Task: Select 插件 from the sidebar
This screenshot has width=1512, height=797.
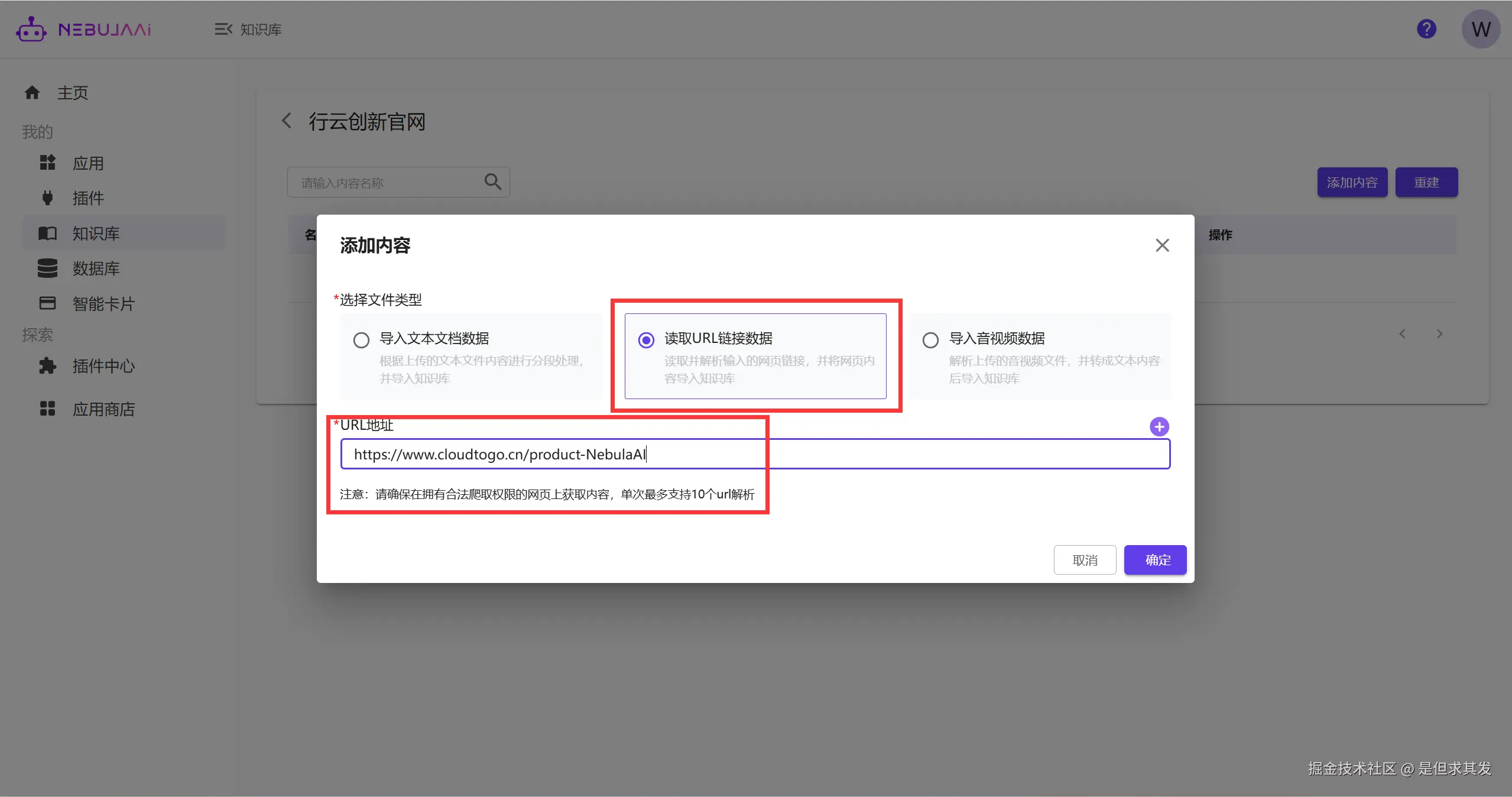Action: (x=87, y=198)
